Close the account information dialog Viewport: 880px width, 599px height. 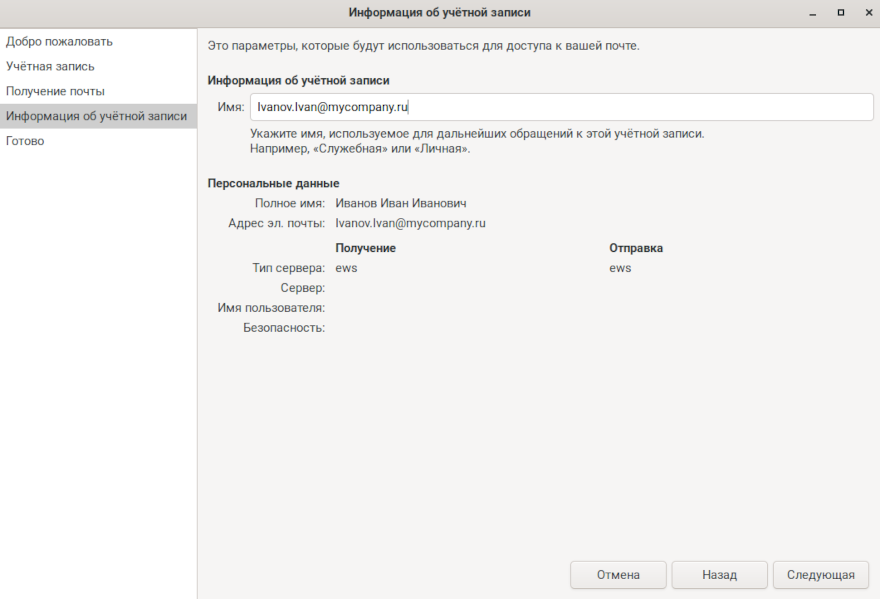coord(866,12)
